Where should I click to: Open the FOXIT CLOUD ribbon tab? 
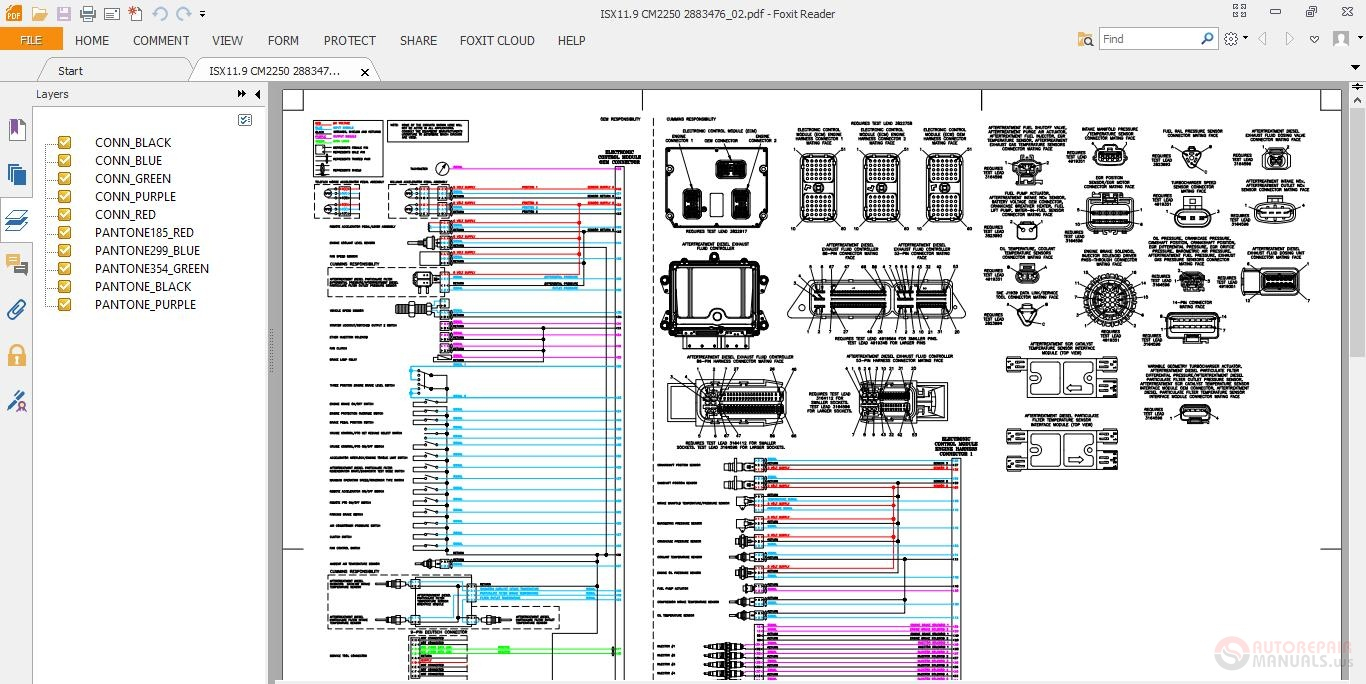[x=497, y=41]
